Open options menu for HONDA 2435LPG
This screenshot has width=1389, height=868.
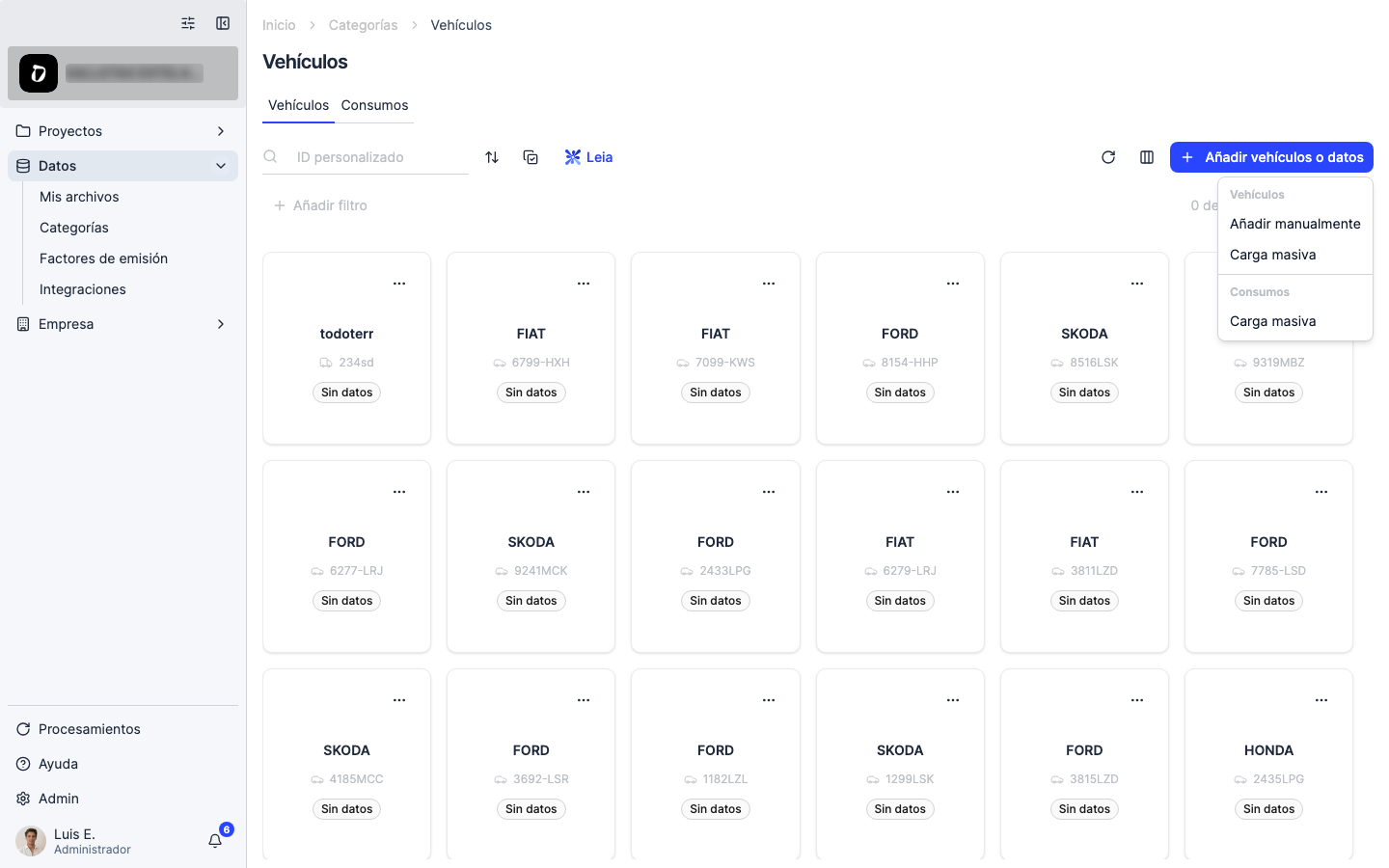click(1321, 700)
